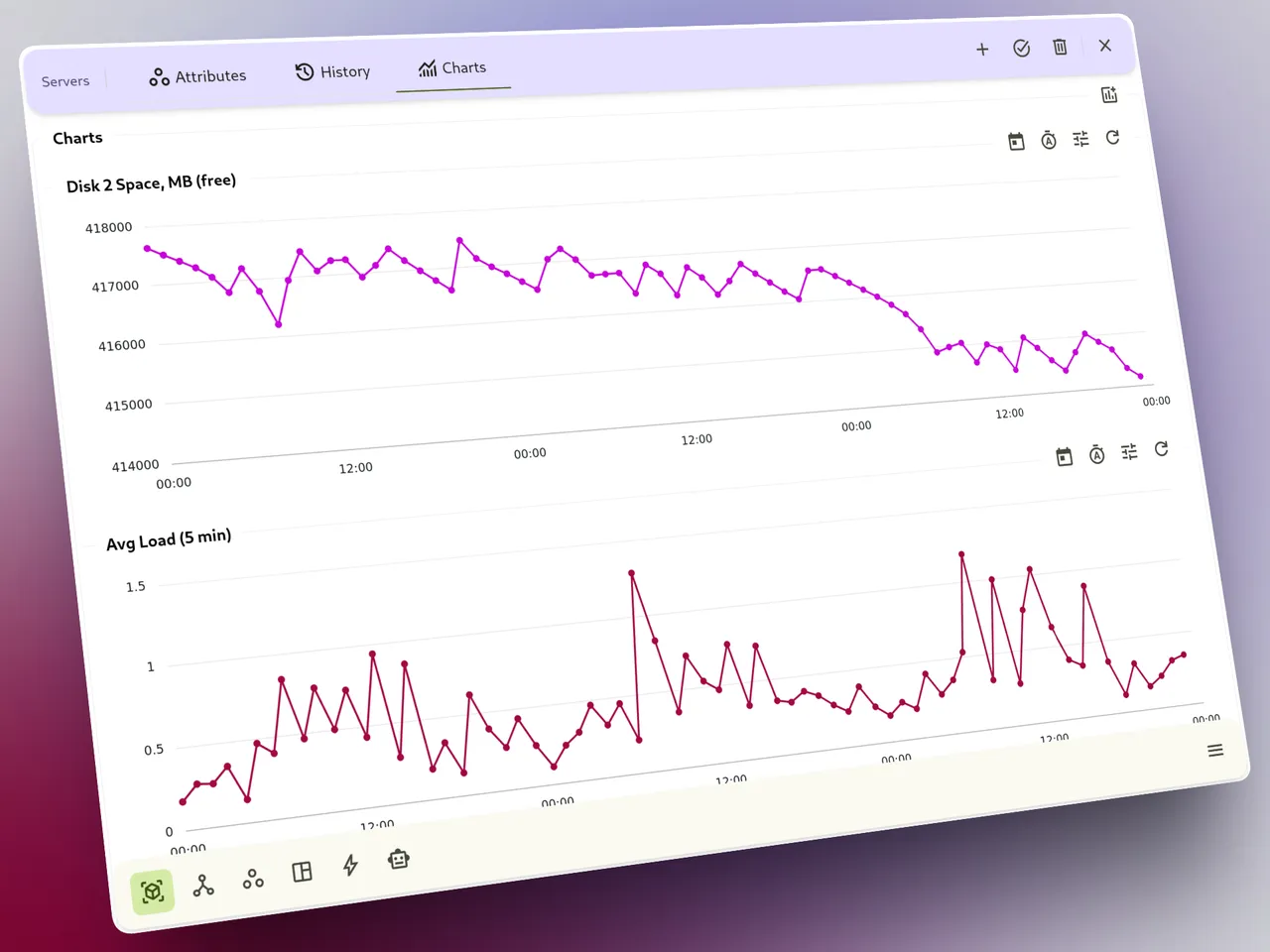Select the node-link diagram icon in bottom toolbar
Viewport: 1270px width, 952px height.
pos(202,885)
